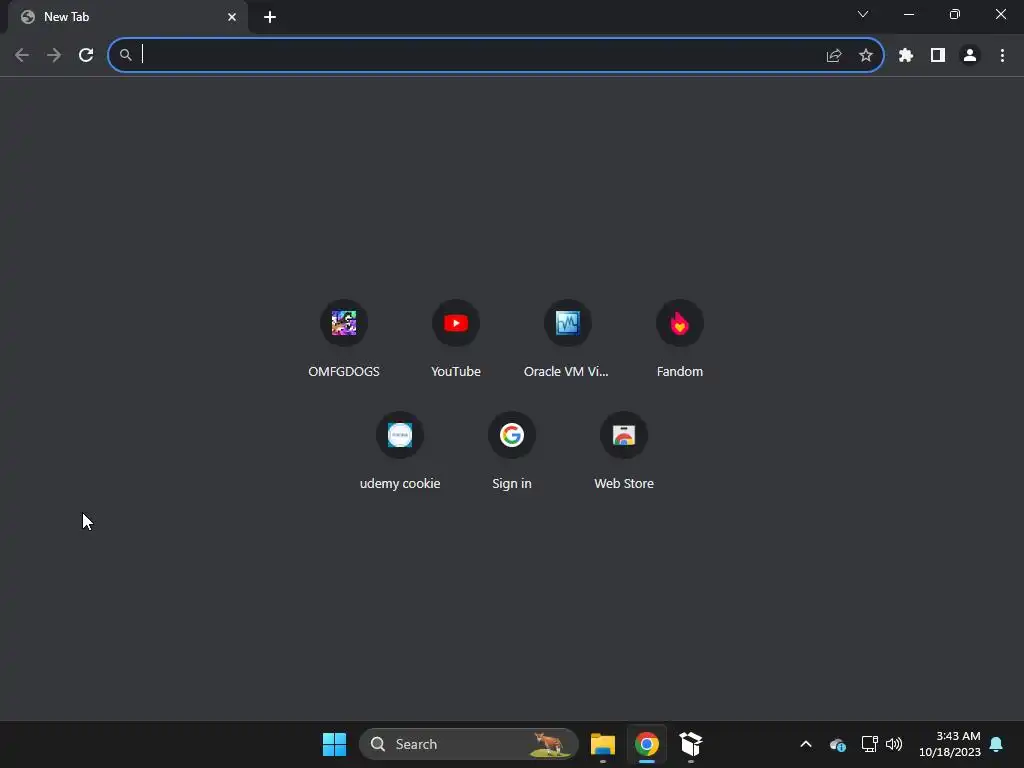This screenshot has width=1024, height=768.
Task: Select the New Tab tab
Action: click(128, 17)
